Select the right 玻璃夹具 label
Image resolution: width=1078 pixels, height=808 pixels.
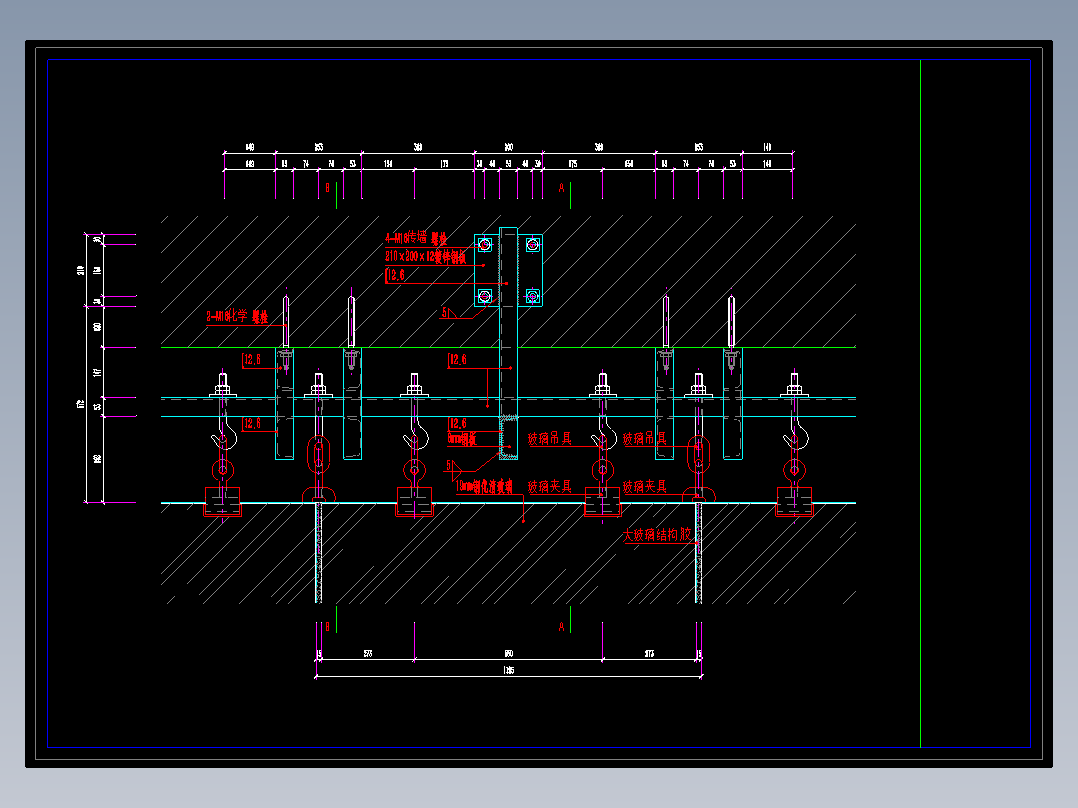[x=645, y=487]
